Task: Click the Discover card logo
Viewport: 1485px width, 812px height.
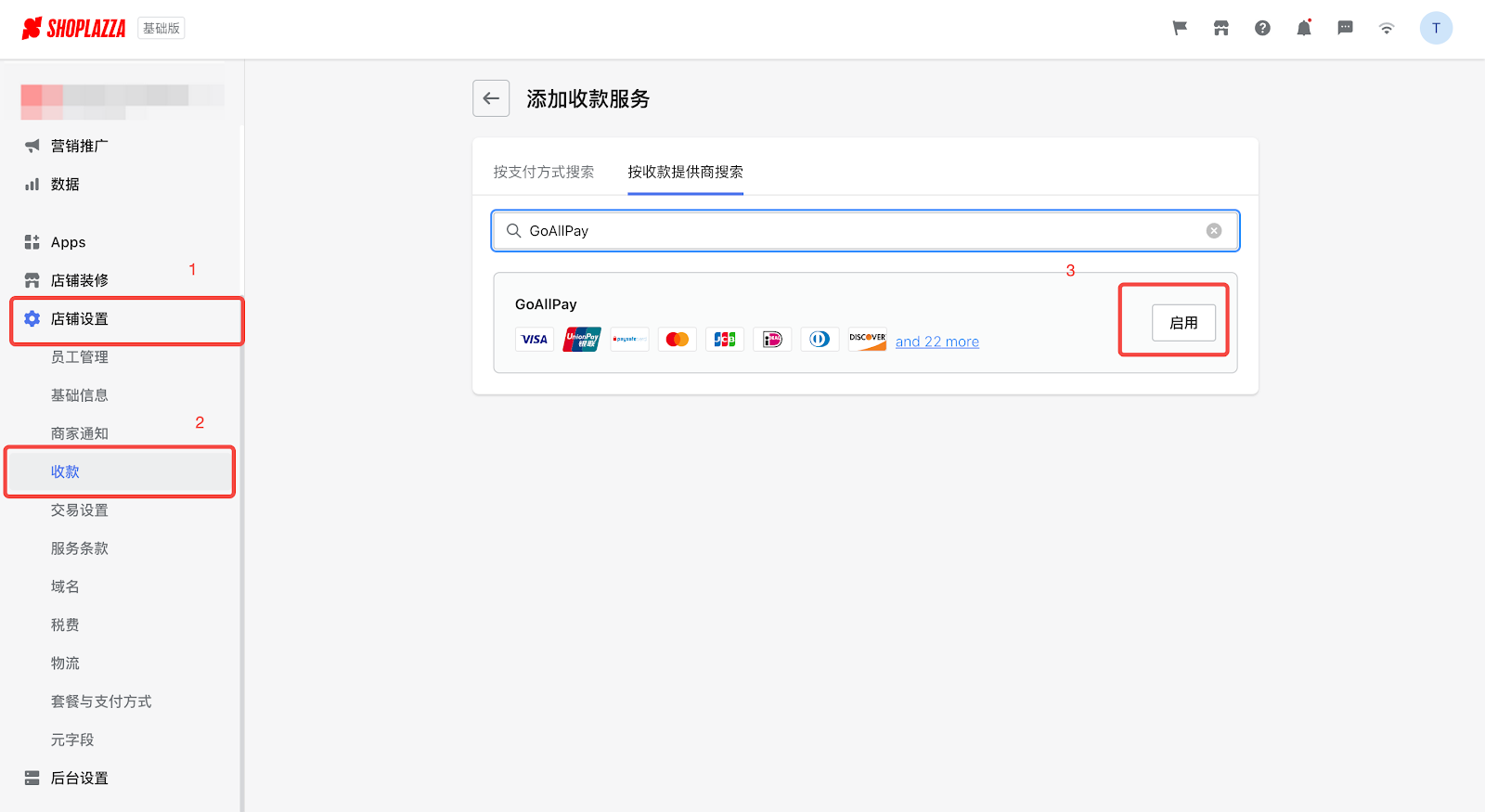Action: [867, 340]
